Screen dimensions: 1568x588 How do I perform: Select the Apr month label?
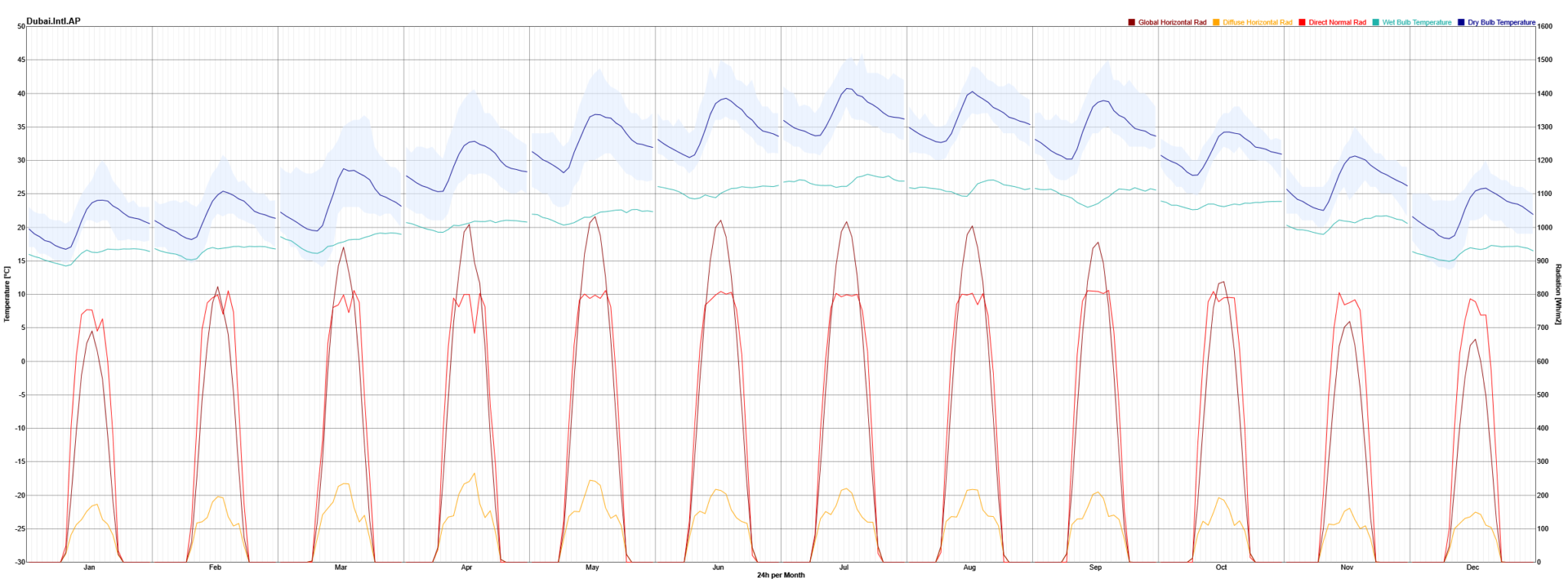coord(466,567)
